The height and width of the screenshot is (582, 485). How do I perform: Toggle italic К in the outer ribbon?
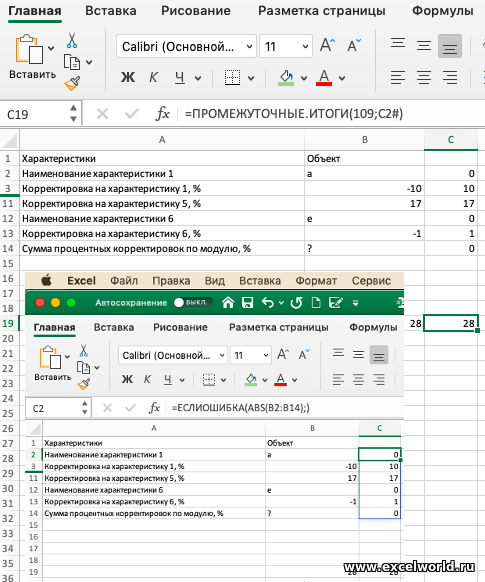pos(153,78)
